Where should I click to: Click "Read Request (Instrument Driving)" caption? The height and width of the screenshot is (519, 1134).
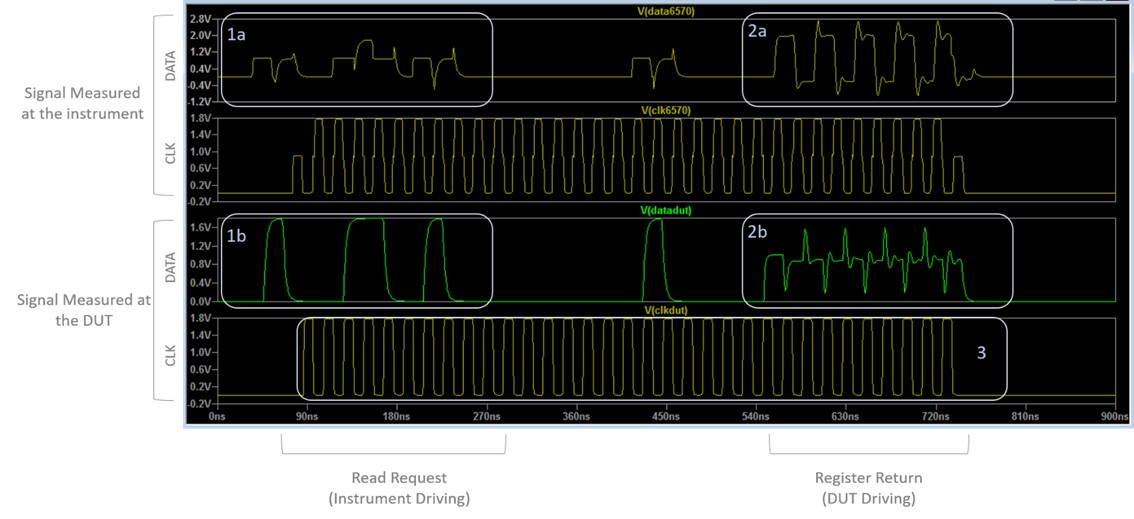pos(398,487)
